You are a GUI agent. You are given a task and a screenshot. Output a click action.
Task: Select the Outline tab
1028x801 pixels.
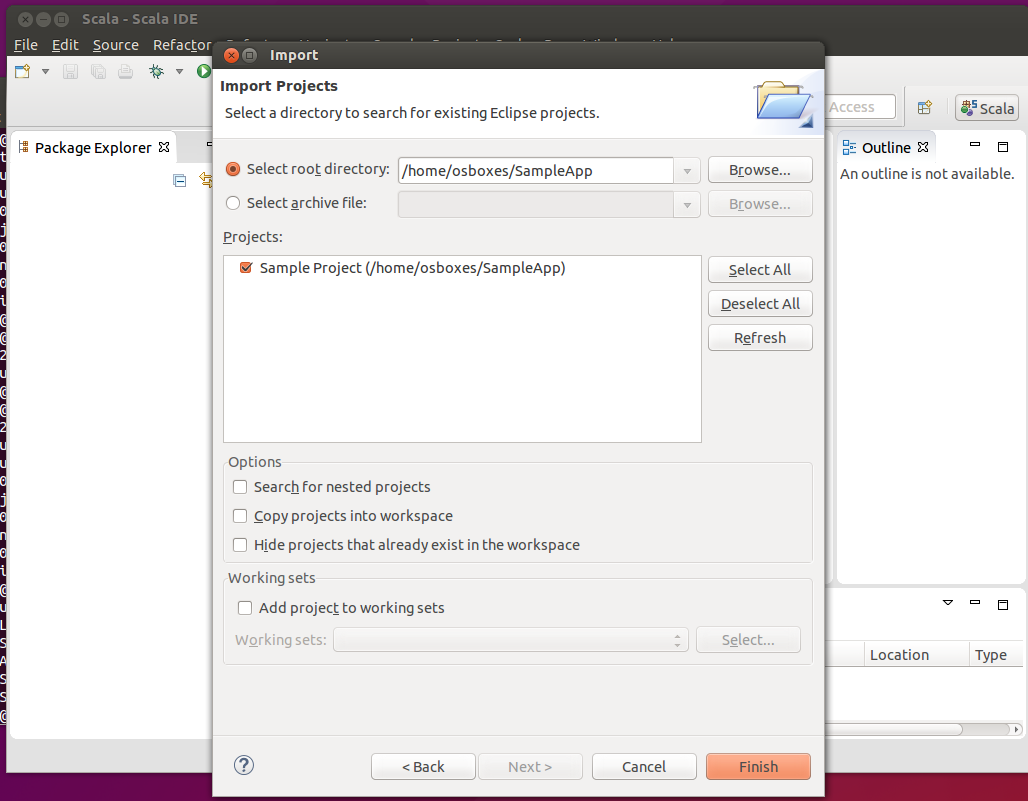[886, 147]
